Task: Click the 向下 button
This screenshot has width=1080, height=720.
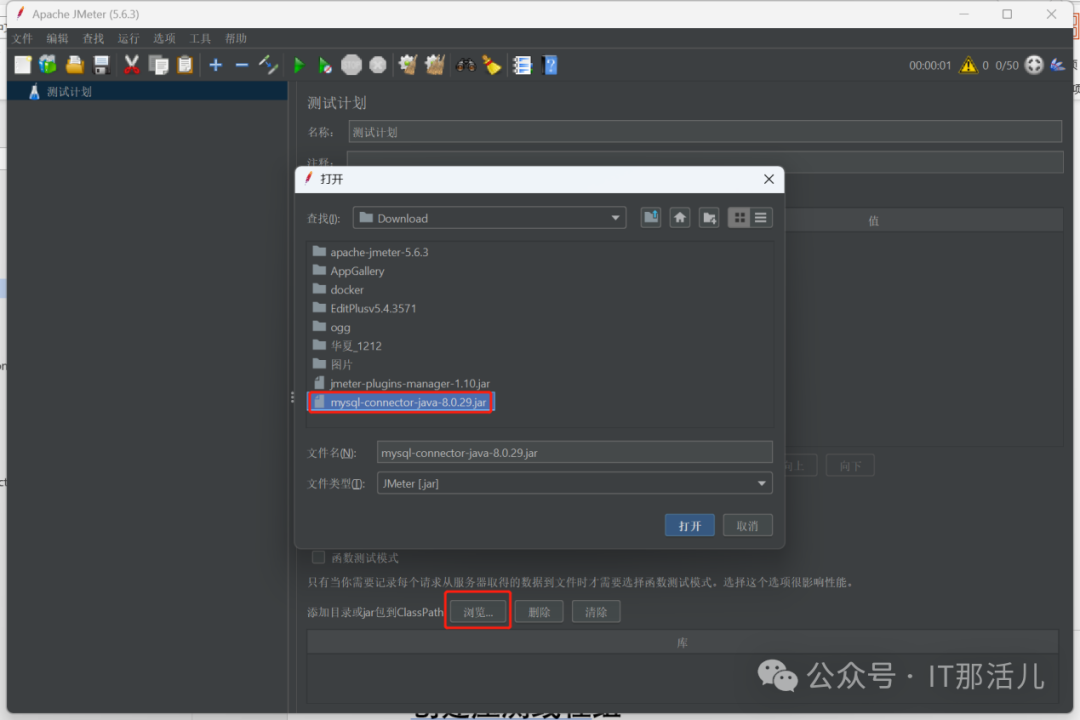Action: pyautogui.click(x=851, y=466)
